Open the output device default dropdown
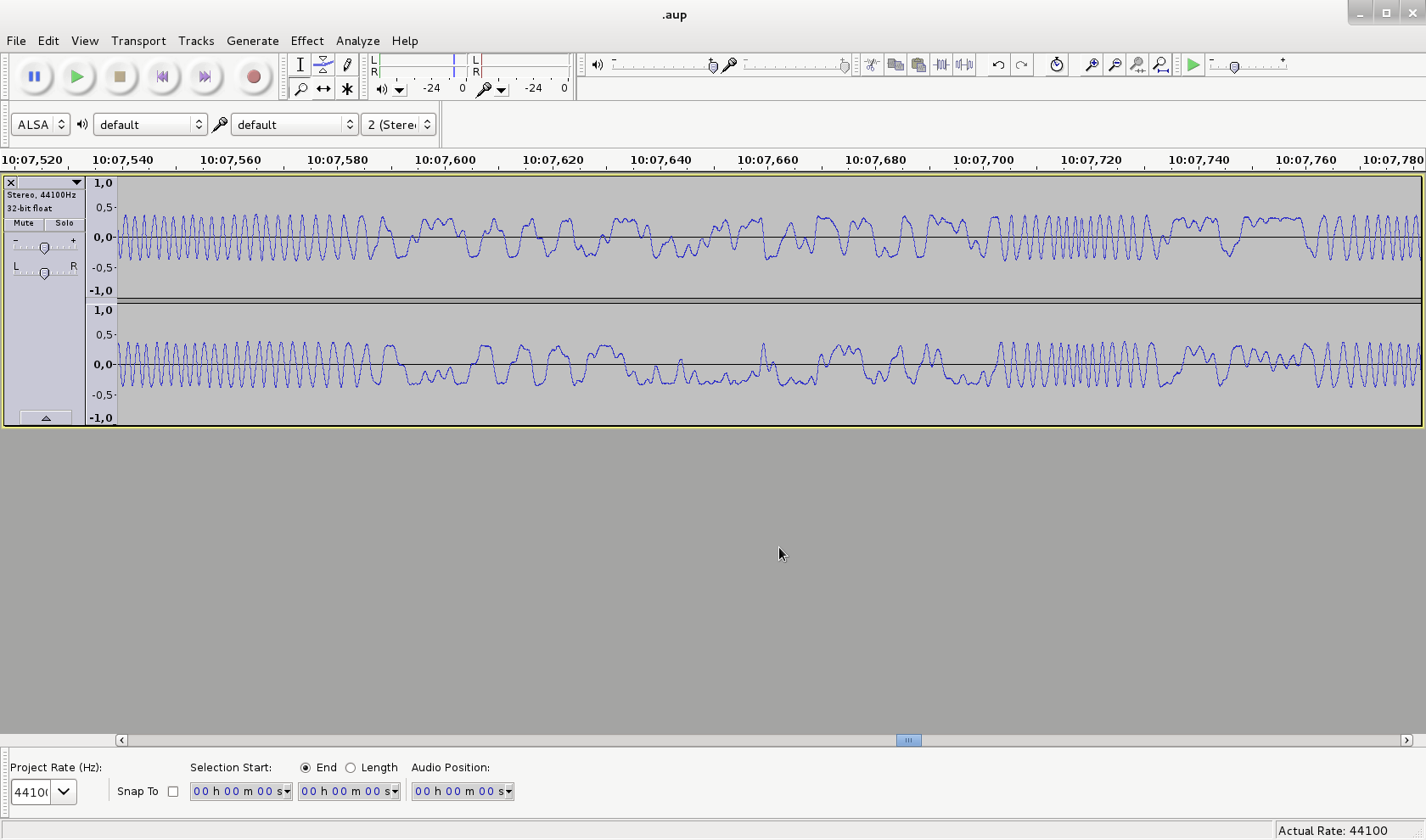 click(x=150, y=125)
